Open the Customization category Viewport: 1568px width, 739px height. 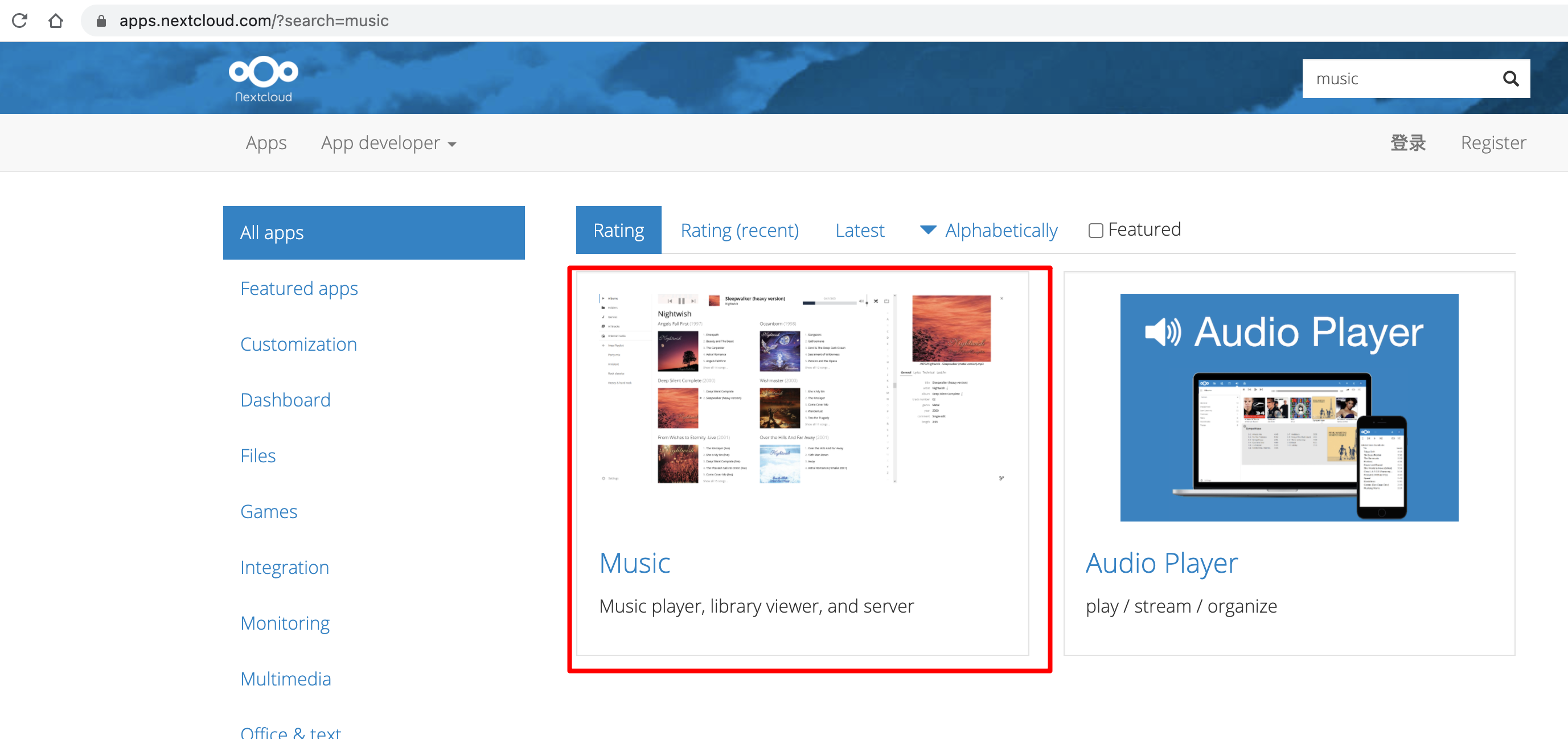(x=298, y=344)
